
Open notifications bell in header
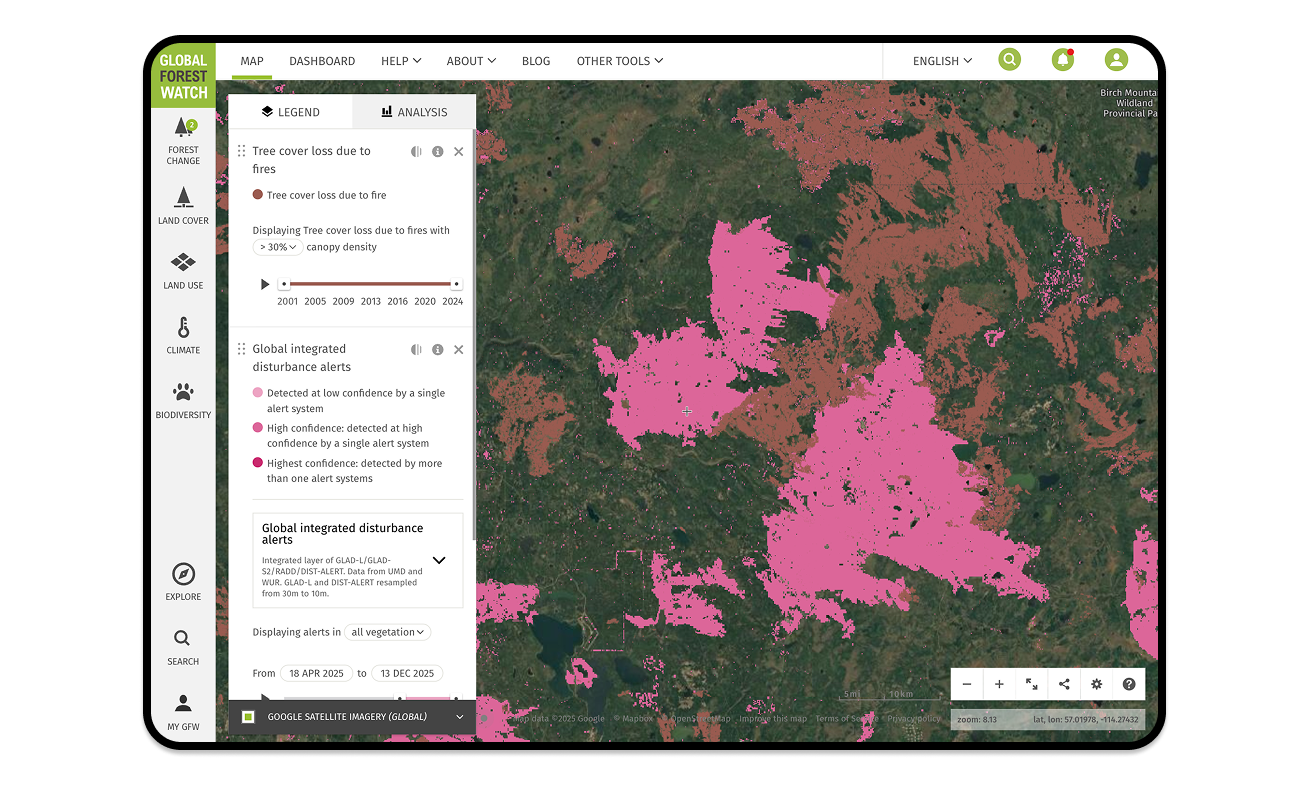coord(1063,60)
